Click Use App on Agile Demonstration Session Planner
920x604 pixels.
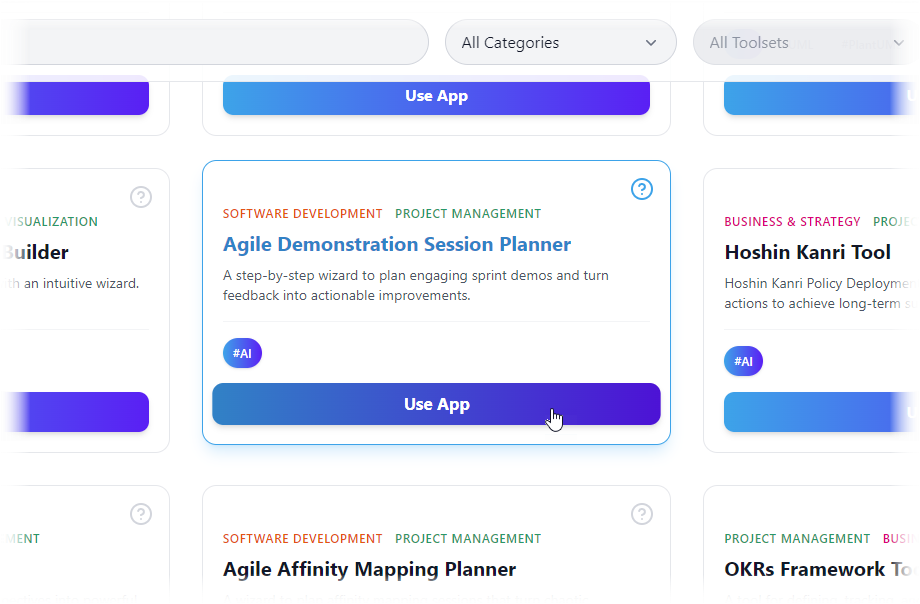(x=436, y=404)
